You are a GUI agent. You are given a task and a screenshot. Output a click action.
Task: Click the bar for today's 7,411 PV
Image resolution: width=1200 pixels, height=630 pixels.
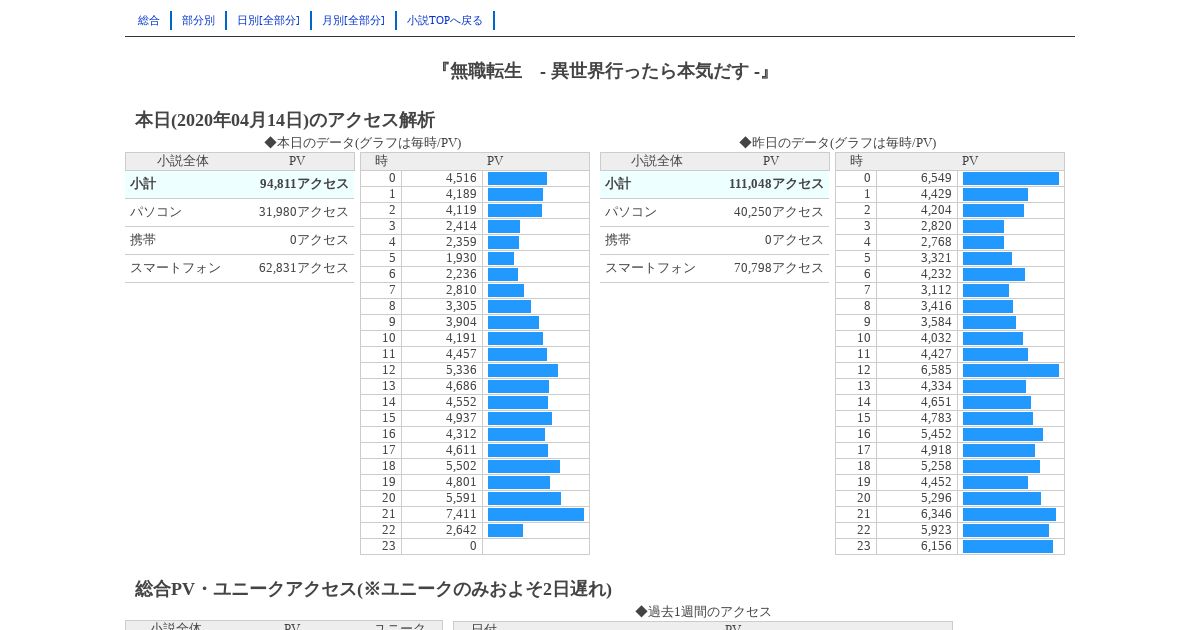[x=536, y=514]
